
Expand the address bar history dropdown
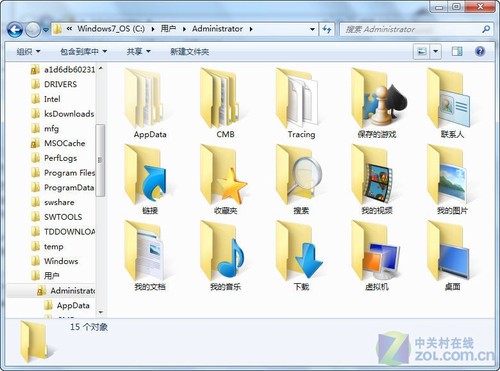click(x=312, y=29)
